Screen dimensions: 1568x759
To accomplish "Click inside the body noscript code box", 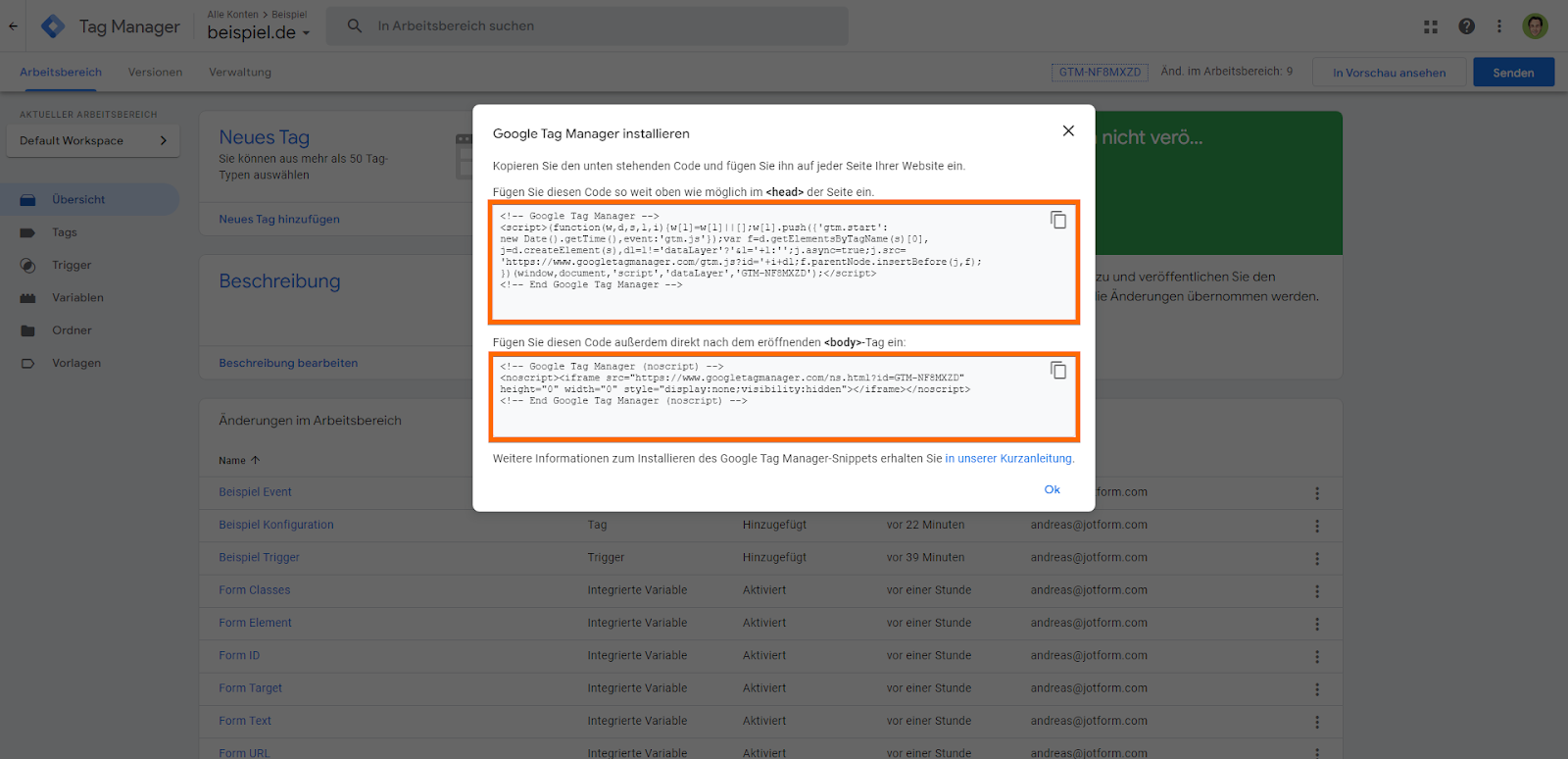I will click(784, 397).
